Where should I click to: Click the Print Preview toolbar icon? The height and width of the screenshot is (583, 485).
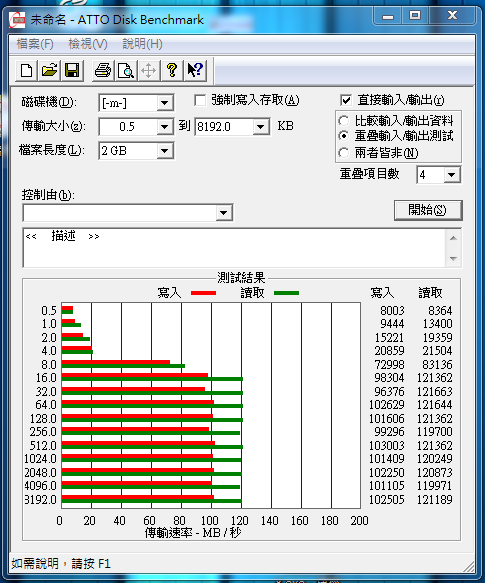(126, 70)
